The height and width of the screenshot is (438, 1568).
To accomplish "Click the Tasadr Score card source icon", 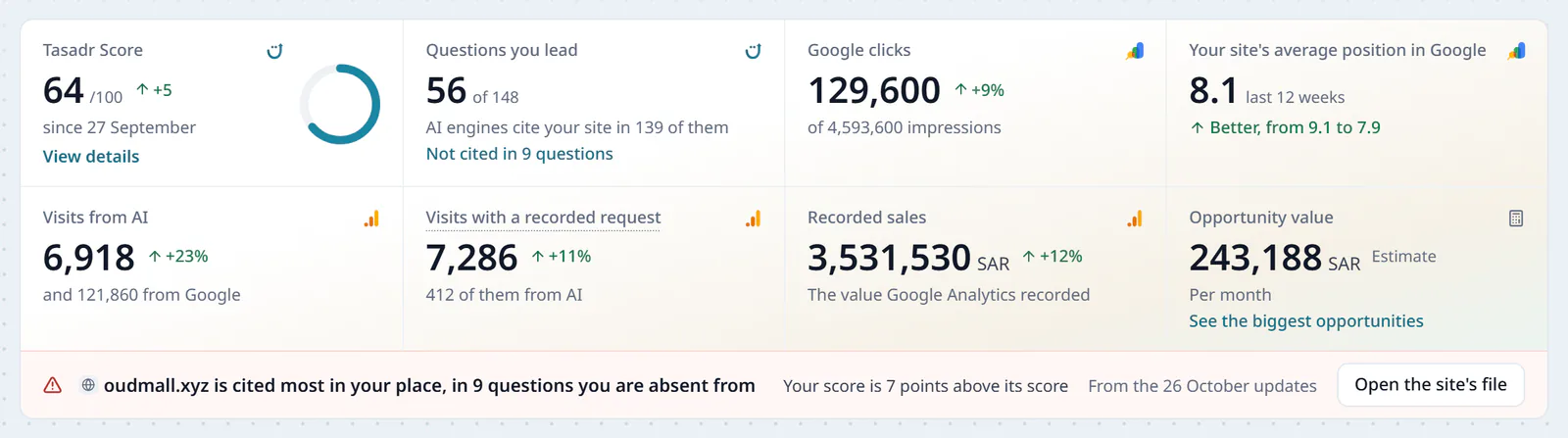I will [275, 51].
